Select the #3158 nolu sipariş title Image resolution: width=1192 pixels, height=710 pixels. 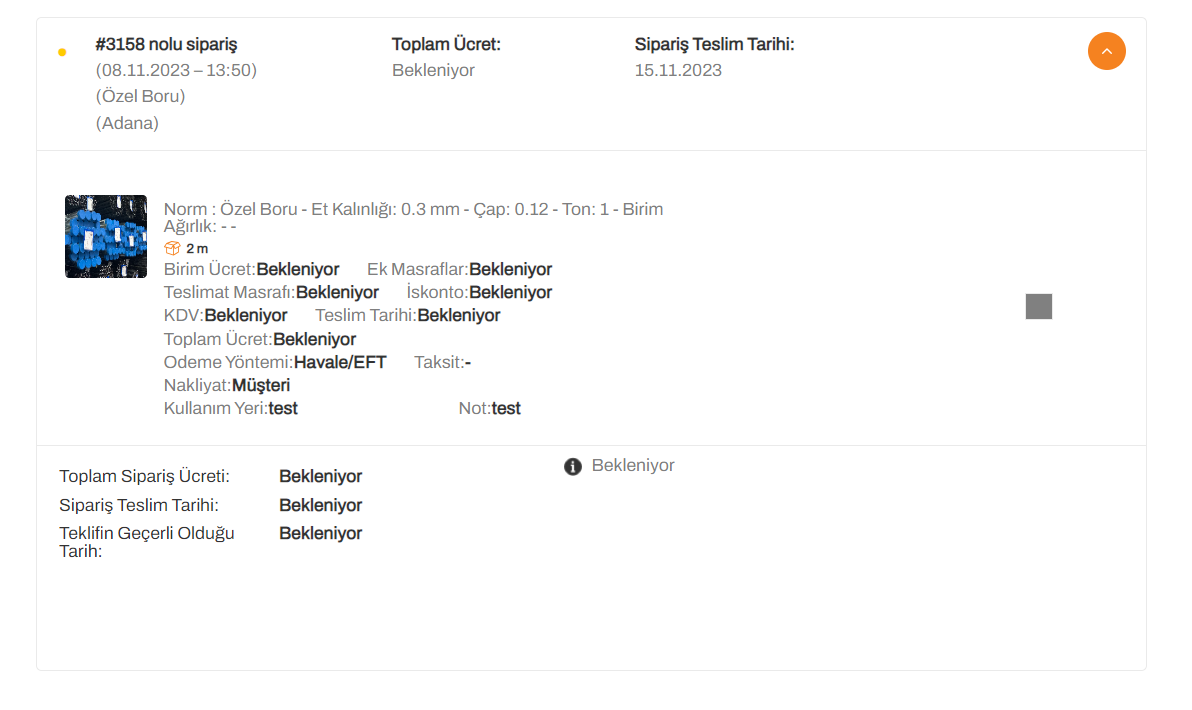(x=166, y=44)
